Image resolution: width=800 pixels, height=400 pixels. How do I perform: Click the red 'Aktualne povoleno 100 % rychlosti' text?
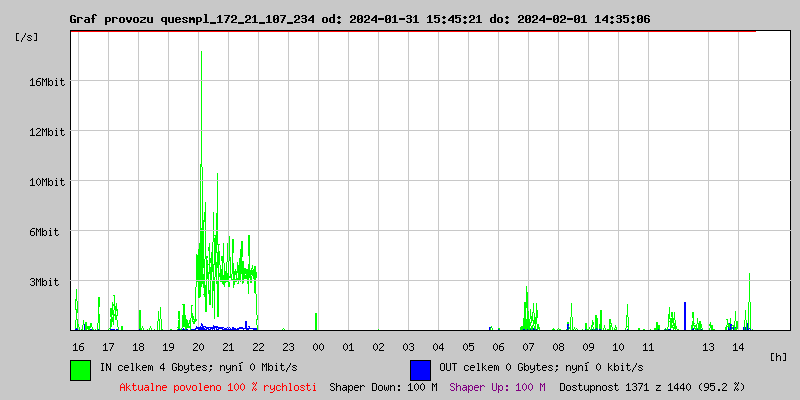218,387
